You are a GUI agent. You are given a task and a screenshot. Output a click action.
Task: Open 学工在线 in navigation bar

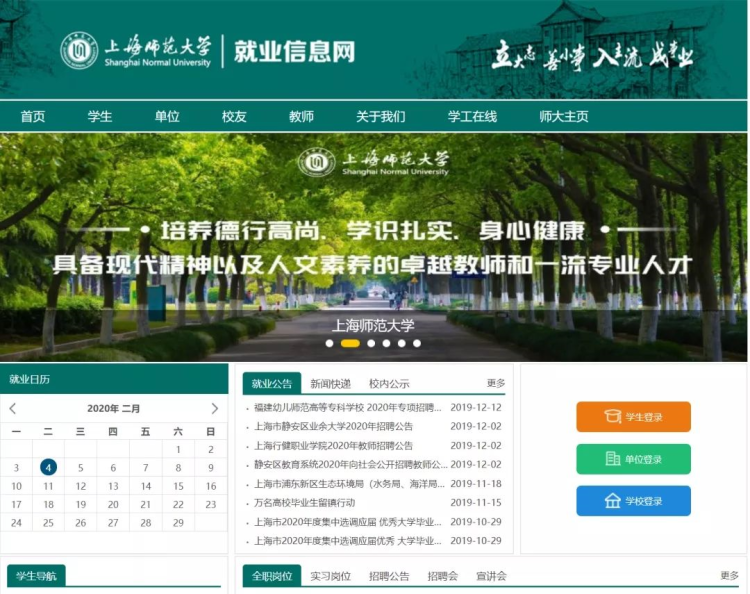tap(472, 116)
